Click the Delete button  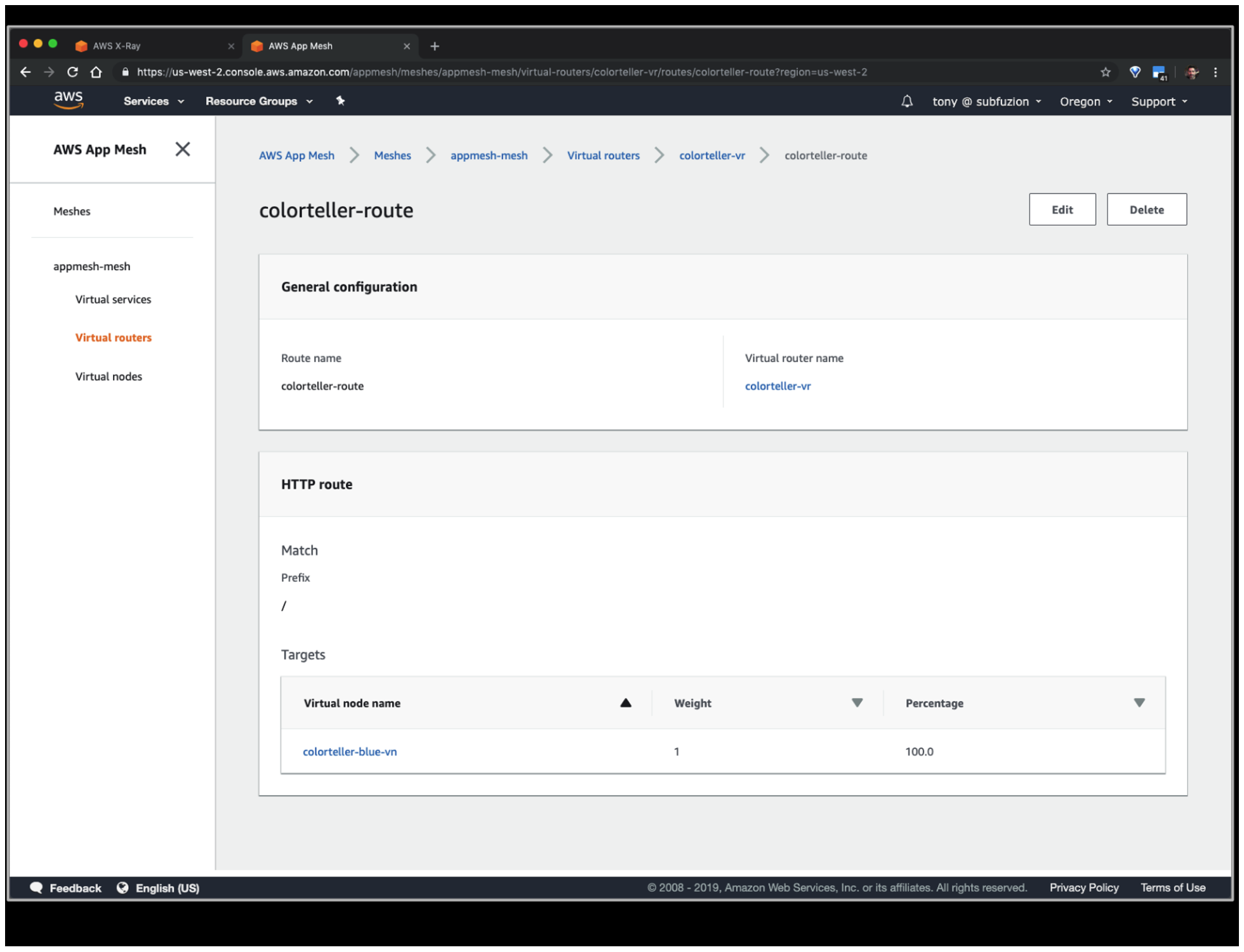(x=1146, y=209)
